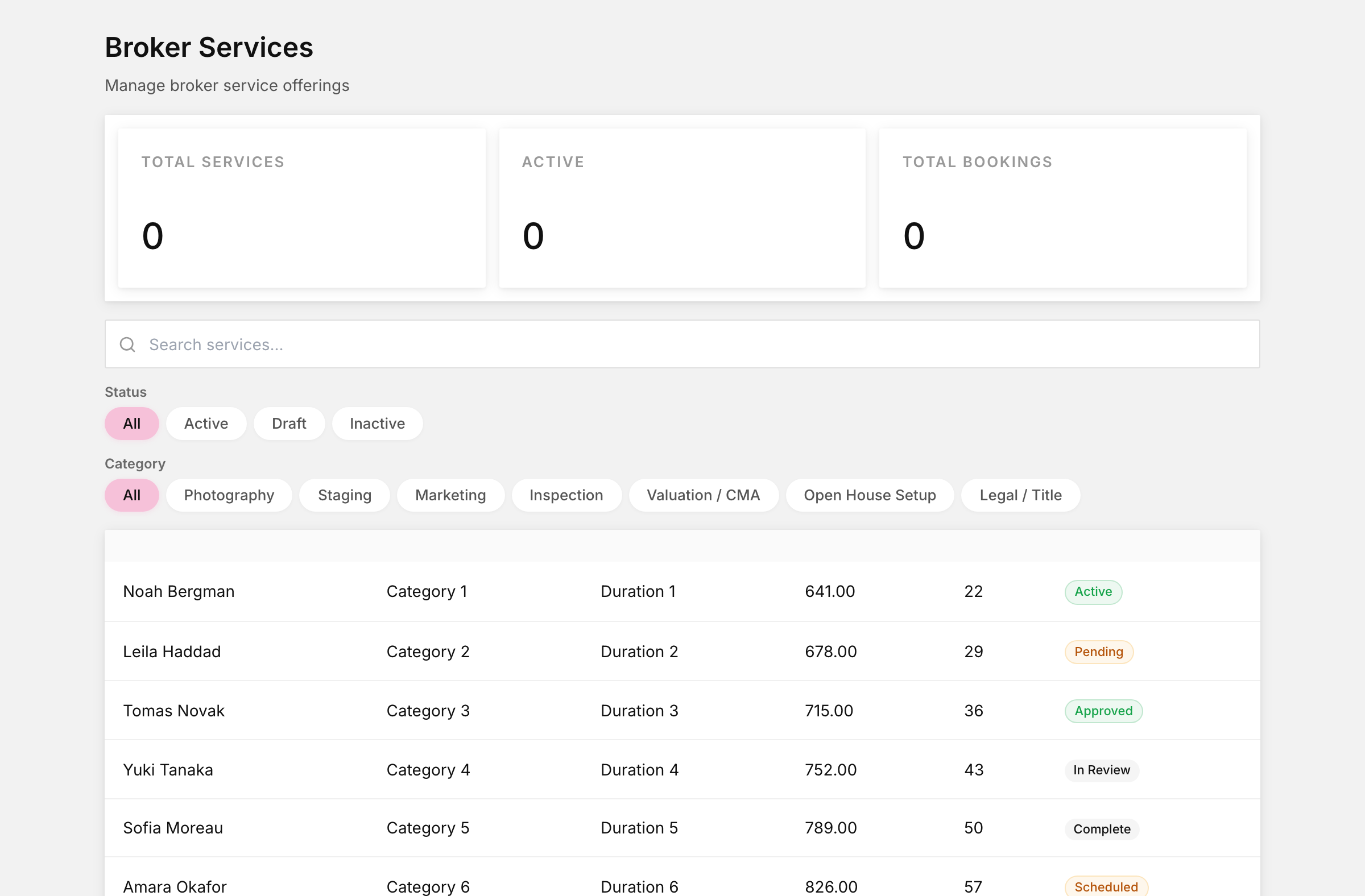
Task: Click the Category 3 cell
Action: (x=428, y=711)
